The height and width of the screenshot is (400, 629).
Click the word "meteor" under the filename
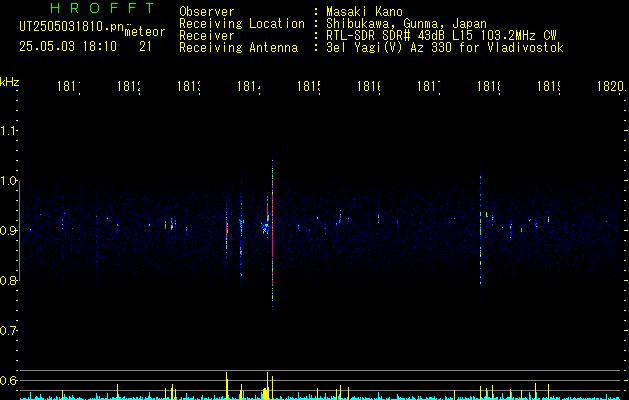(145, 32)
